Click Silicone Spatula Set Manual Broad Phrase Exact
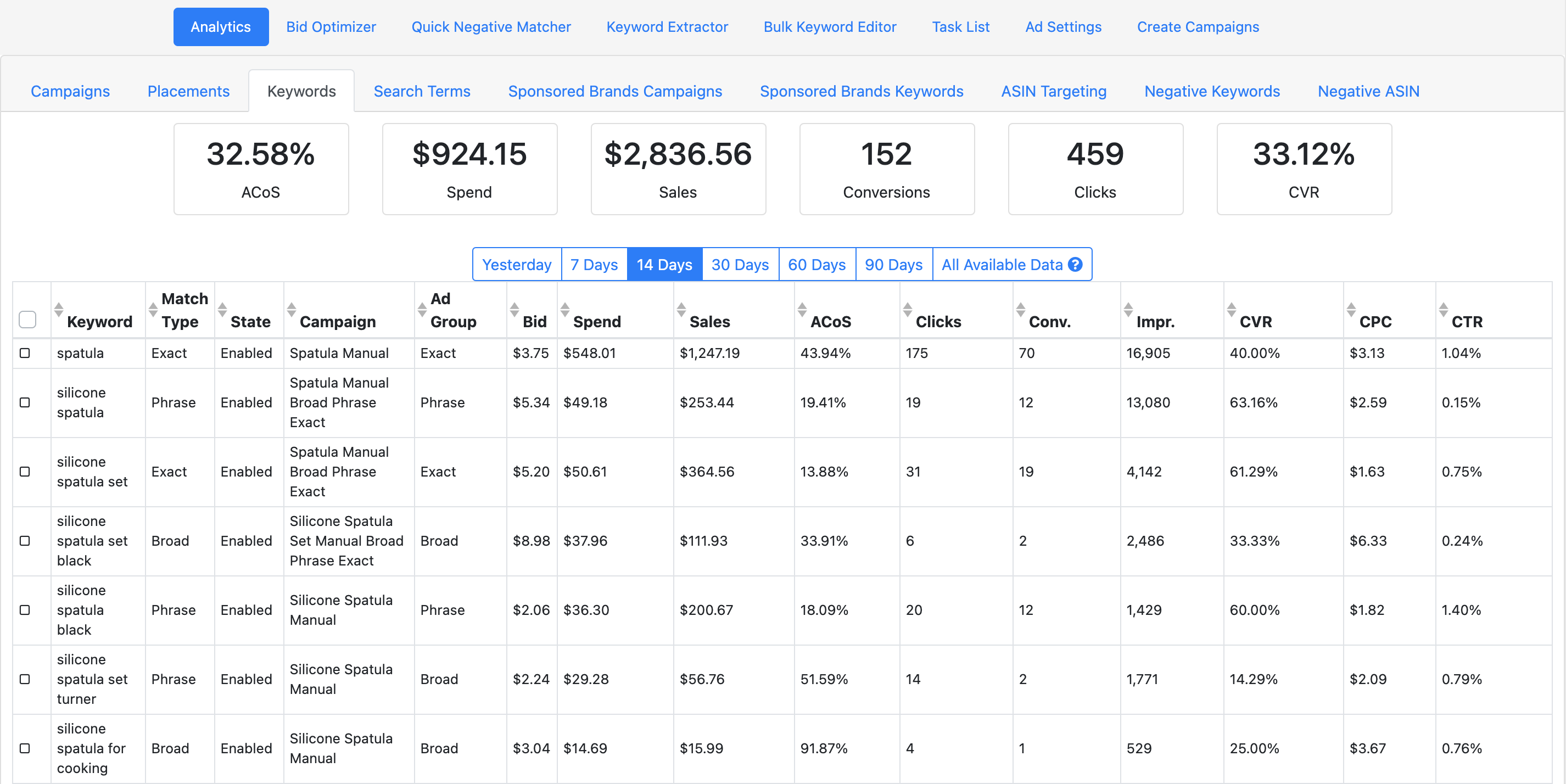Screen dimensions: 1566x784 click(346, 541)
